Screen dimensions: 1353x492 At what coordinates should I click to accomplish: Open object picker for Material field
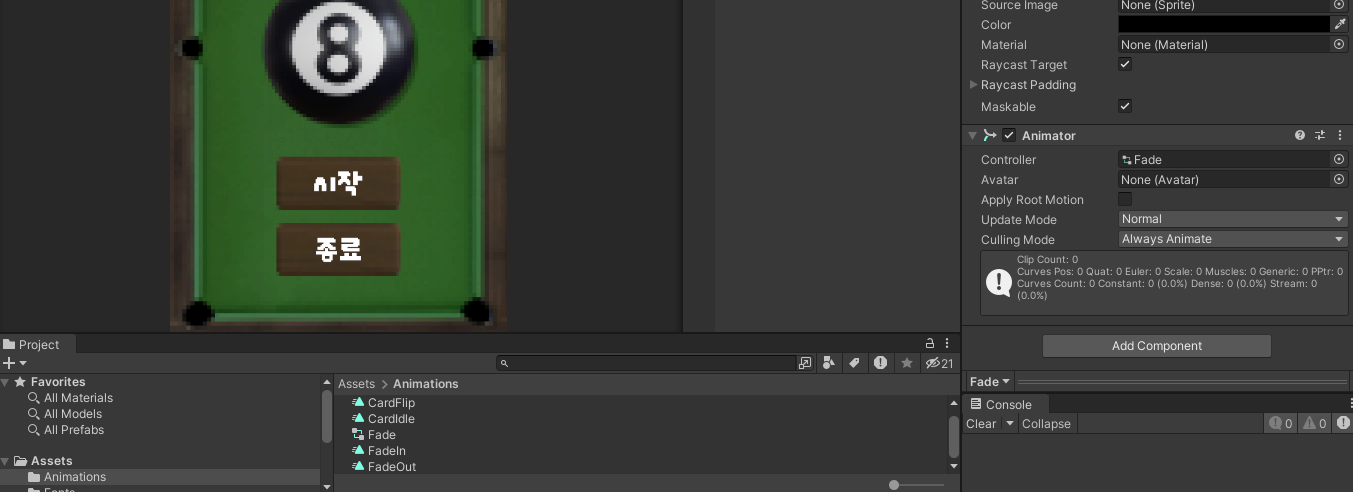1339,44
